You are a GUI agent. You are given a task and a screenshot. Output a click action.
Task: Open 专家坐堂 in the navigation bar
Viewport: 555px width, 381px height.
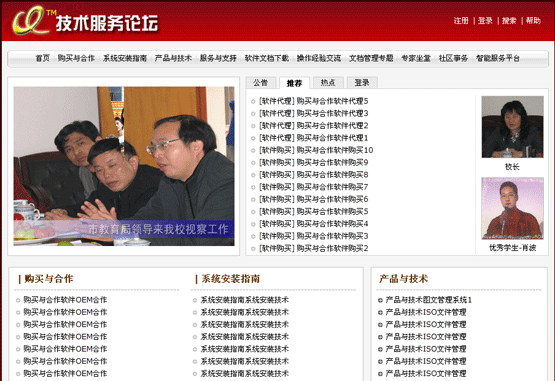(x=416, y=58)
